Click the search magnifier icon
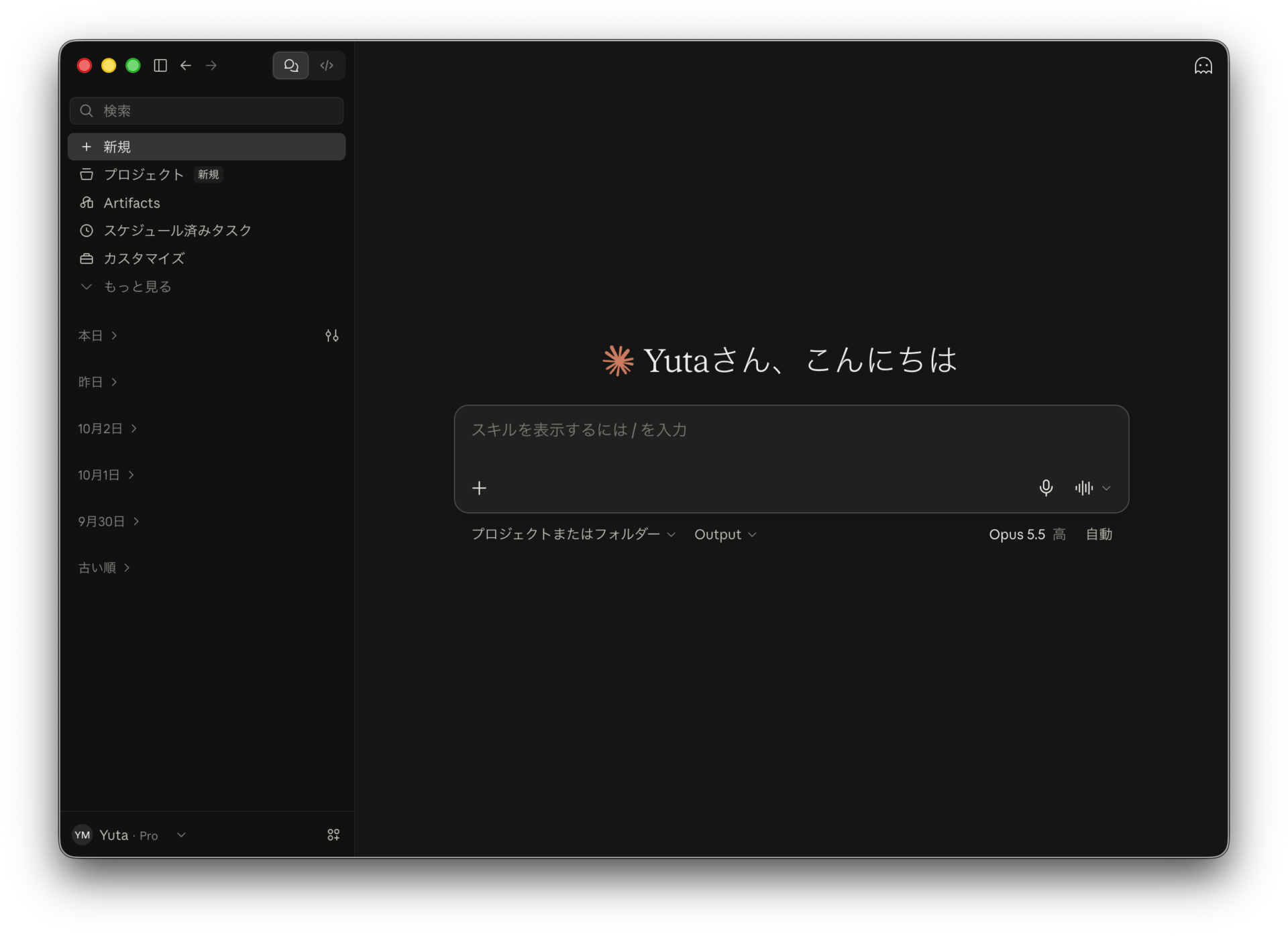Image resolution: width=1288 pixels, height=936 pixels. pos(87,111)
